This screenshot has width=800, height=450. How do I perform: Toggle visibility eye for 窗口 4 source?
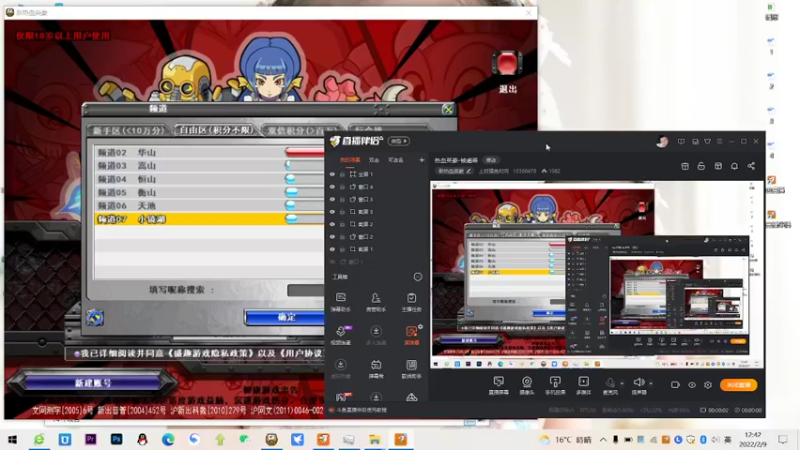click(332, 187)
